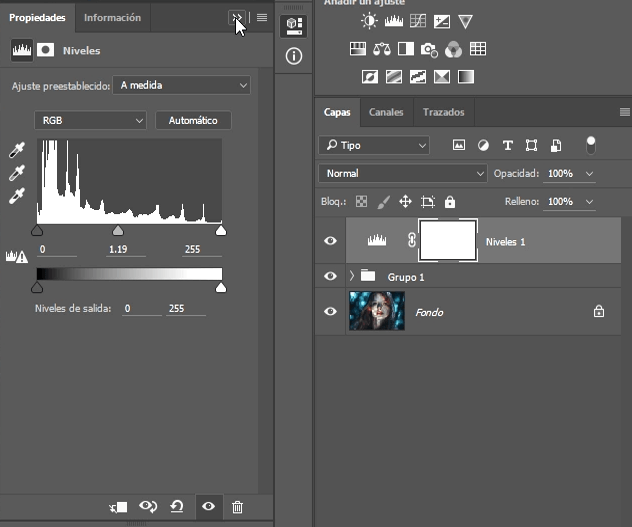632x527 pixels.
Task: Open Ajuste preestablecido dropdown
Action: [181, 85]
